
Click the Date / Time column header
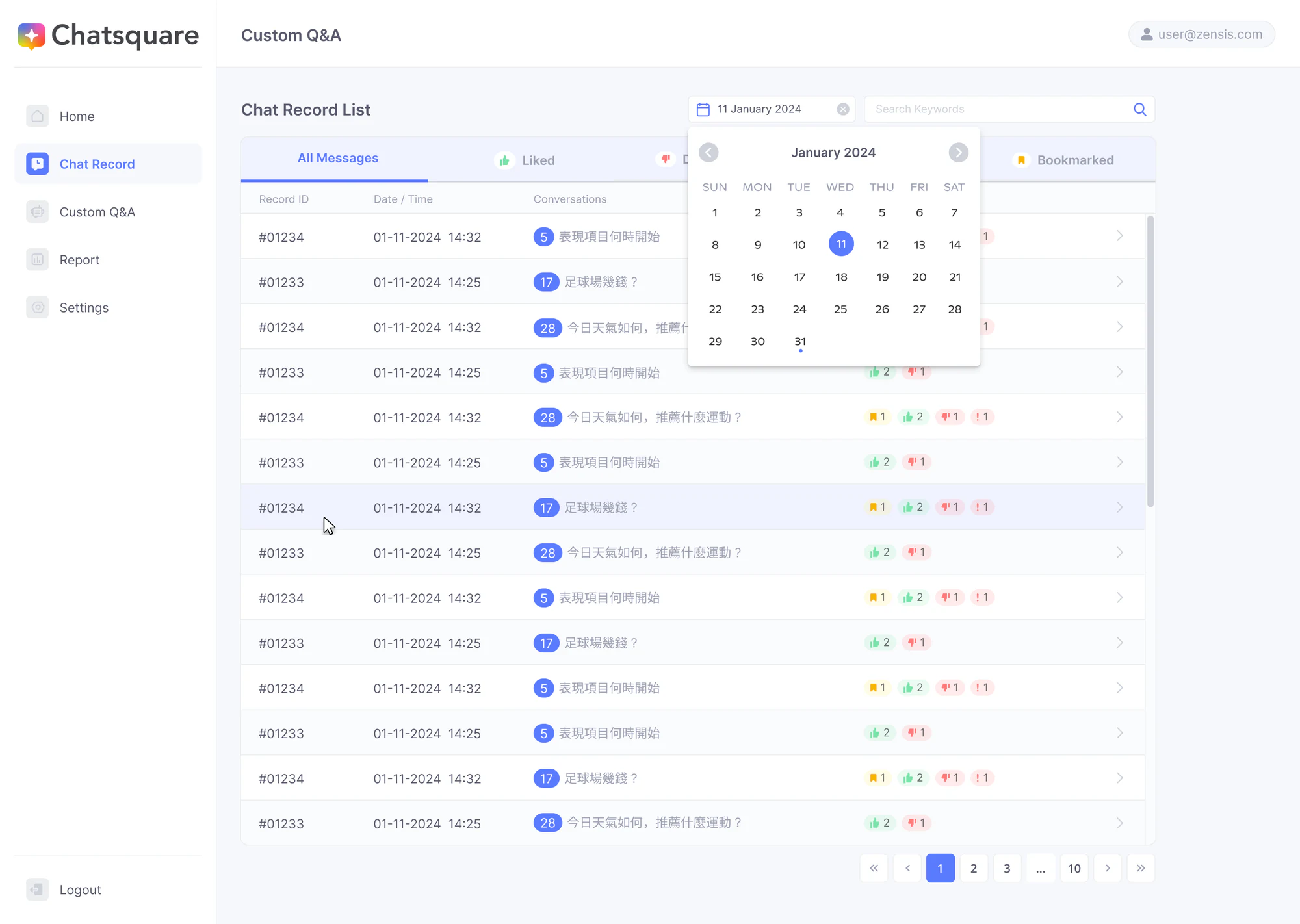click(403, 199)
